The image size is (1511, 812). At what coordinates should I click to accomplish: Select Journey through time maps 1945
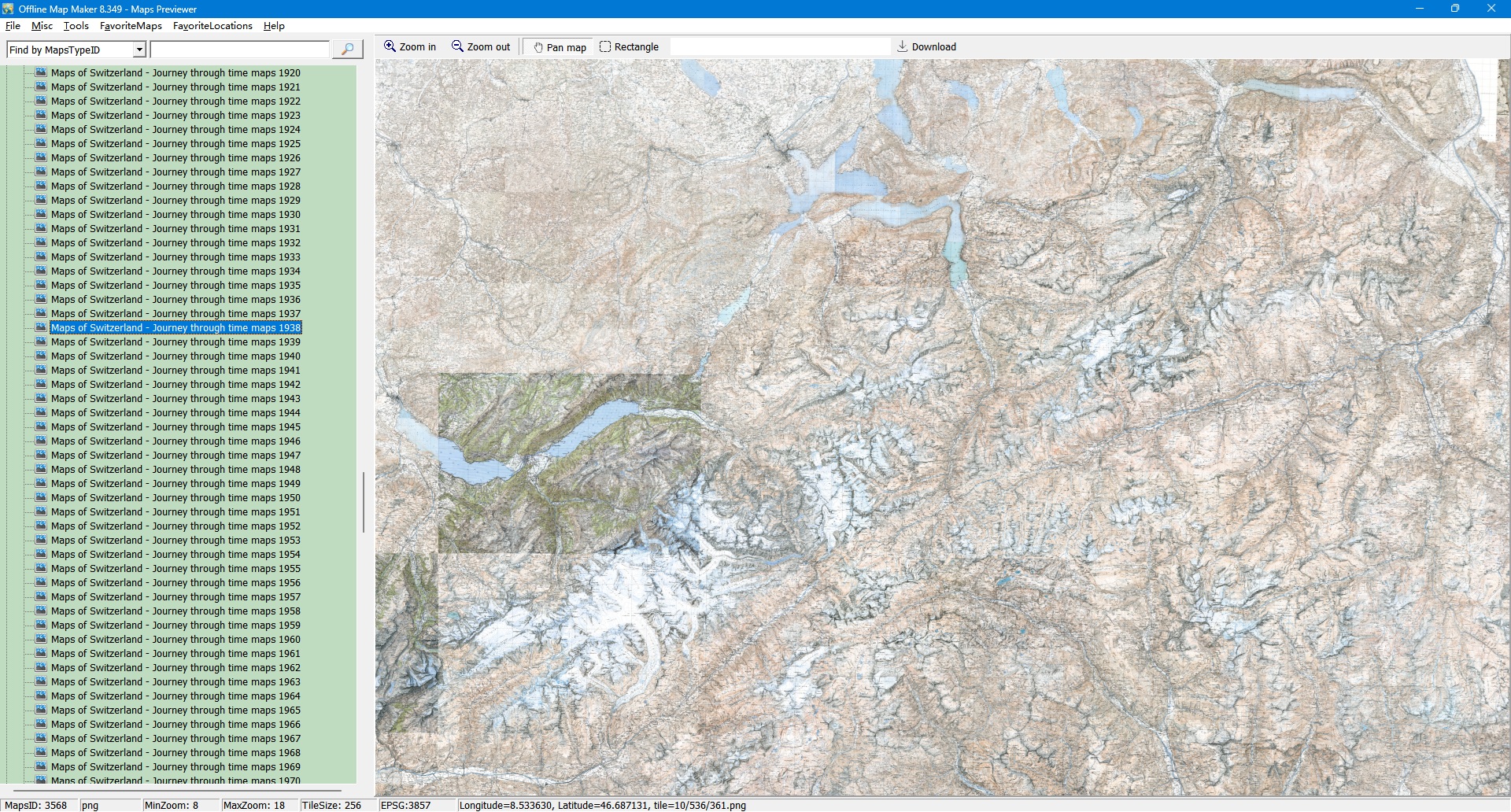pyautogui.click(x=175, y=427)
